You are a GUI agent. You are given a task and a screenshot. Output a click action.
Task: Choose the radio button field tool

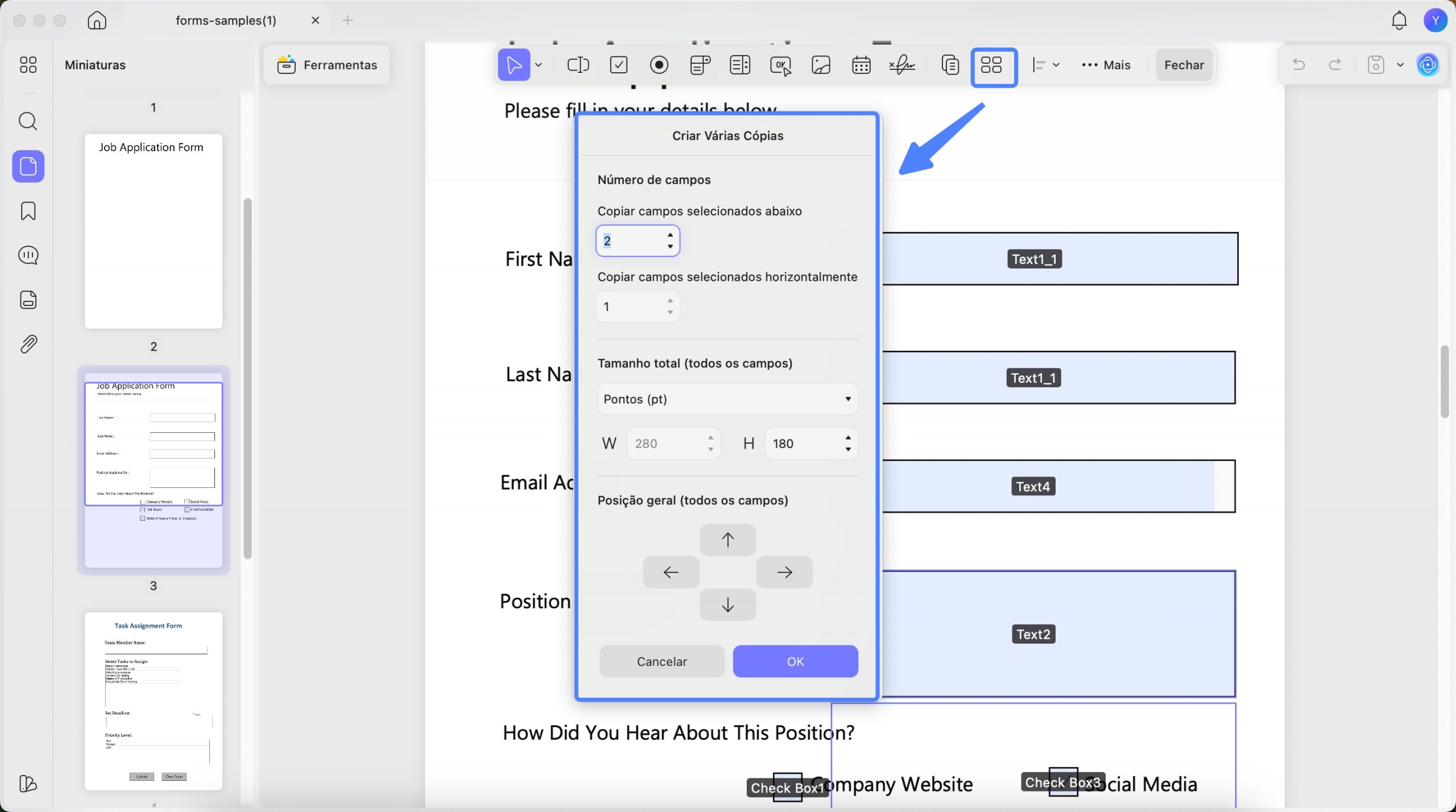coord(659,65)
